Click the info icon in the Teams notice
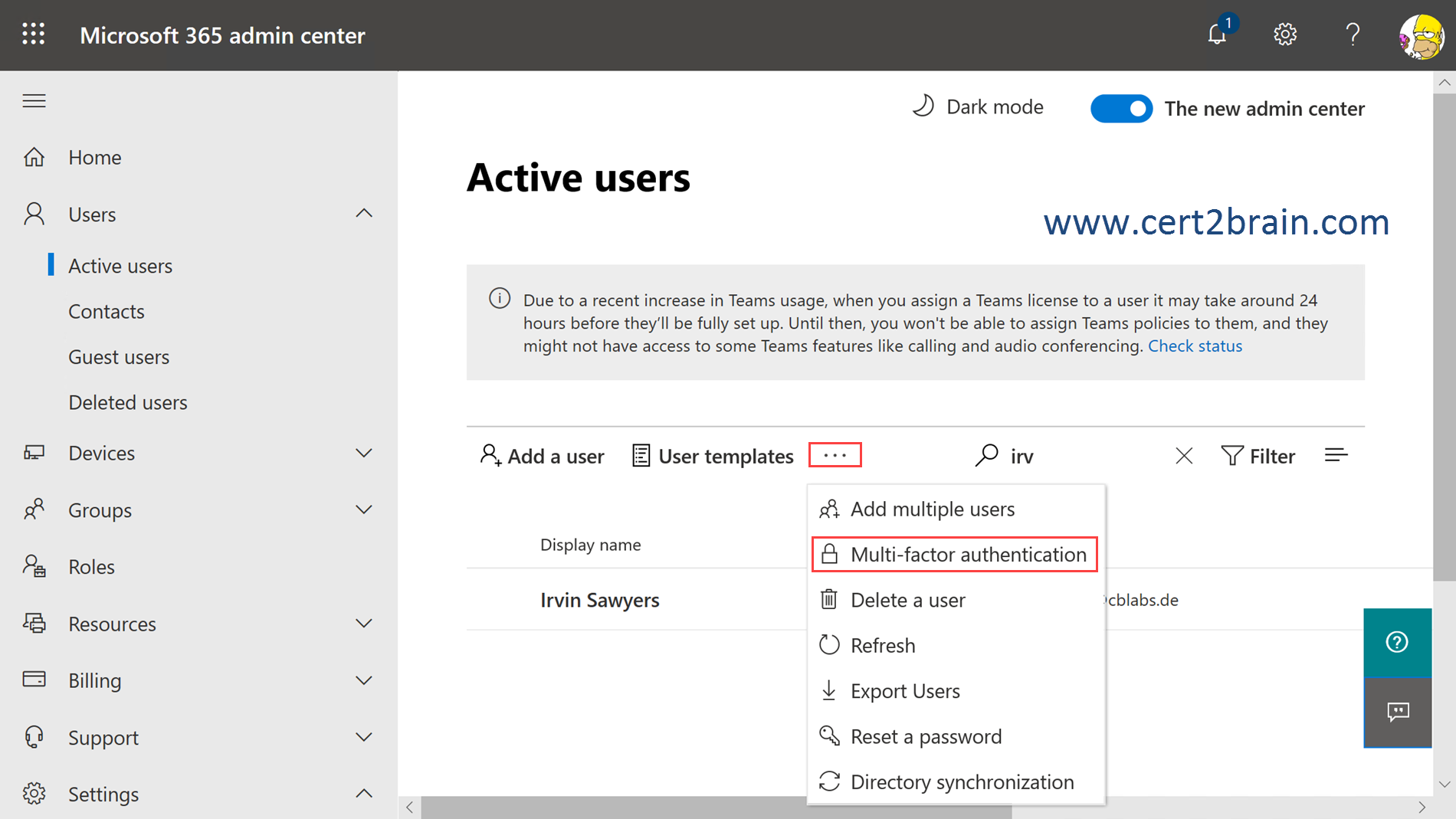This screenshot has width=1456, height=819. [500, 298]
